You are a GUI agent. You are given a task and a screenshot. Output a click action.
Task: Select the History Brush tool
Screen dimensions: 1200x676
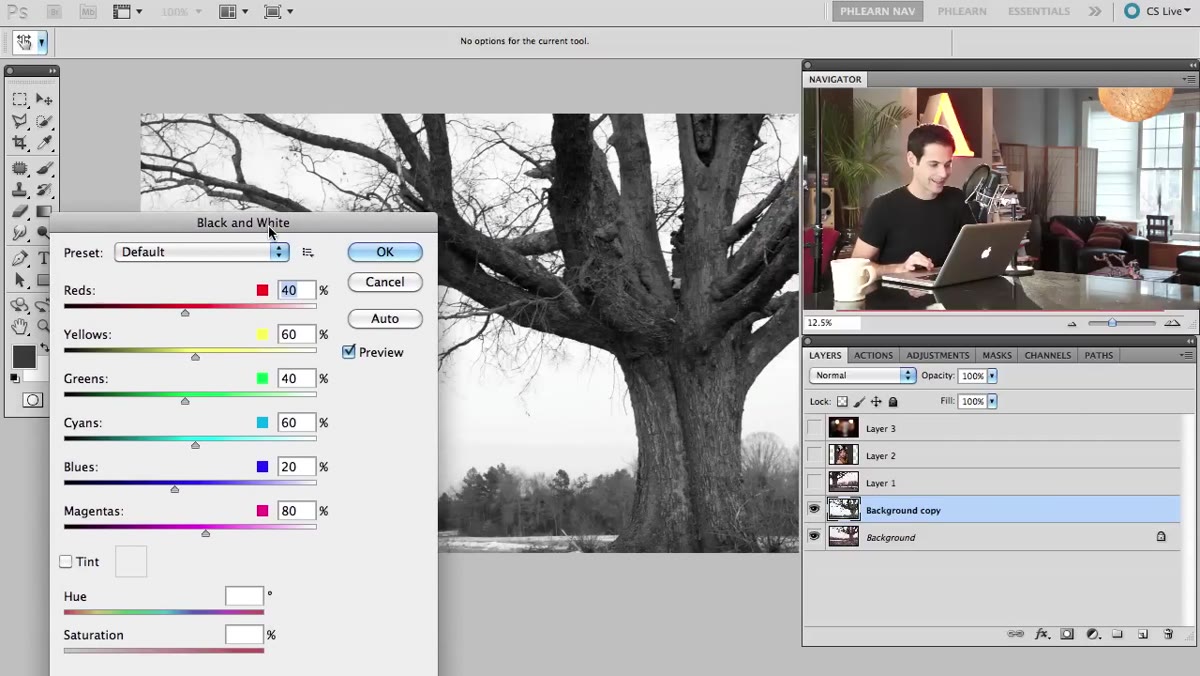(44, 190)
